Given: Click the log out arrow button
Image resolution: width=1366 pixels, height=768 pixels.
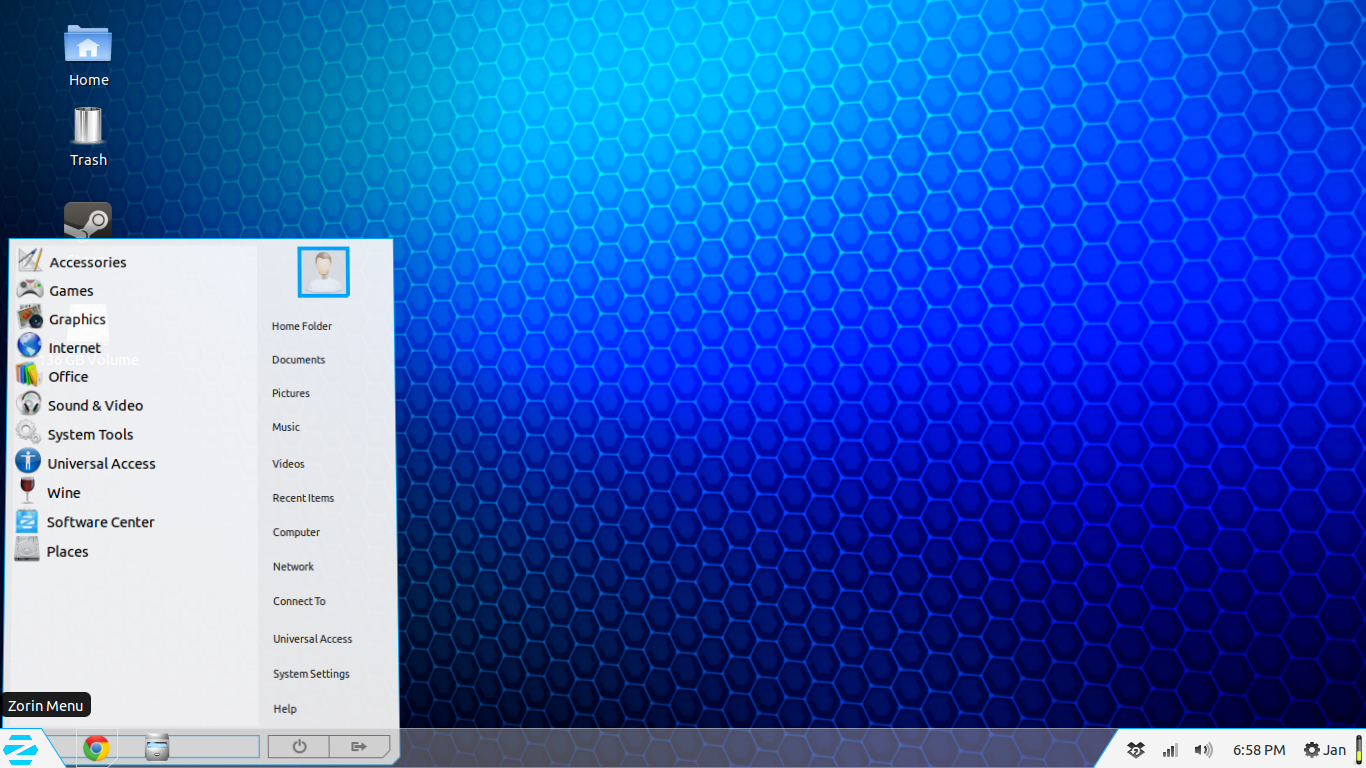Looking at the screenshot, I should [359, 746].
